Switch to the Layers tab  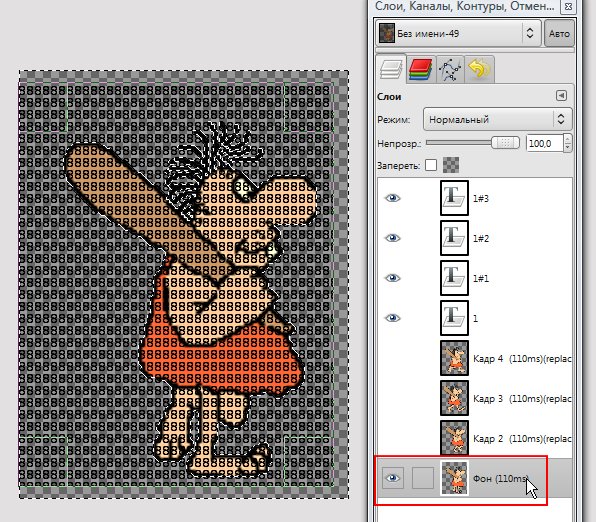click(x=391, y=69)
